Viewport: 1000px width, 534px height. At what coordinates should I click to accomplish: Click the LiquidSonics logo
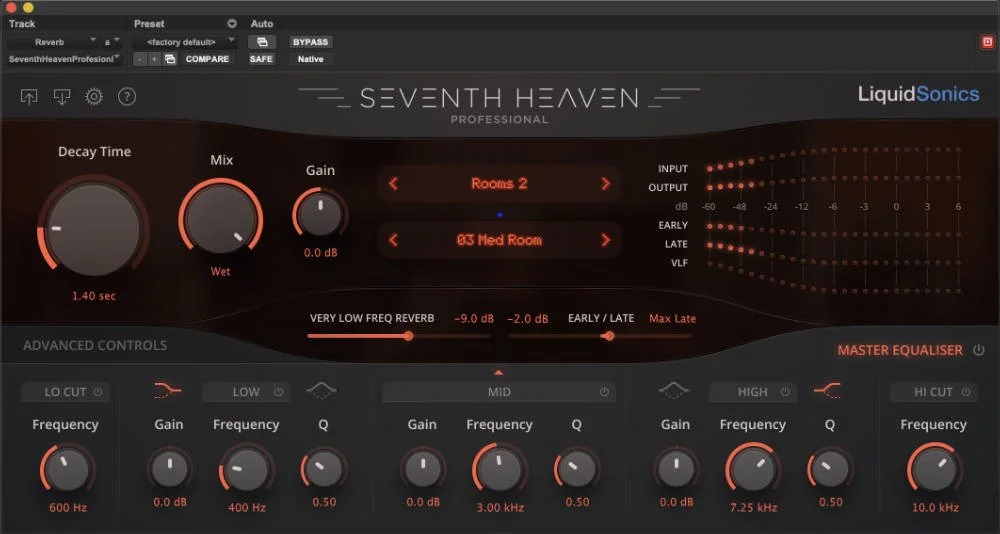[918, 95]
